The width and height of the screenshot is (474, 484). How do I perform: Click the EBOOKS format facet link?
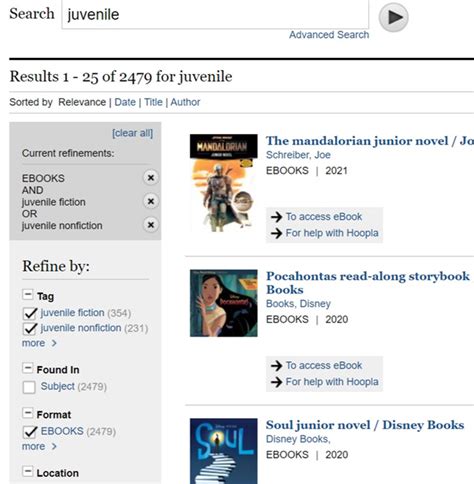click(x=62, y=431)
